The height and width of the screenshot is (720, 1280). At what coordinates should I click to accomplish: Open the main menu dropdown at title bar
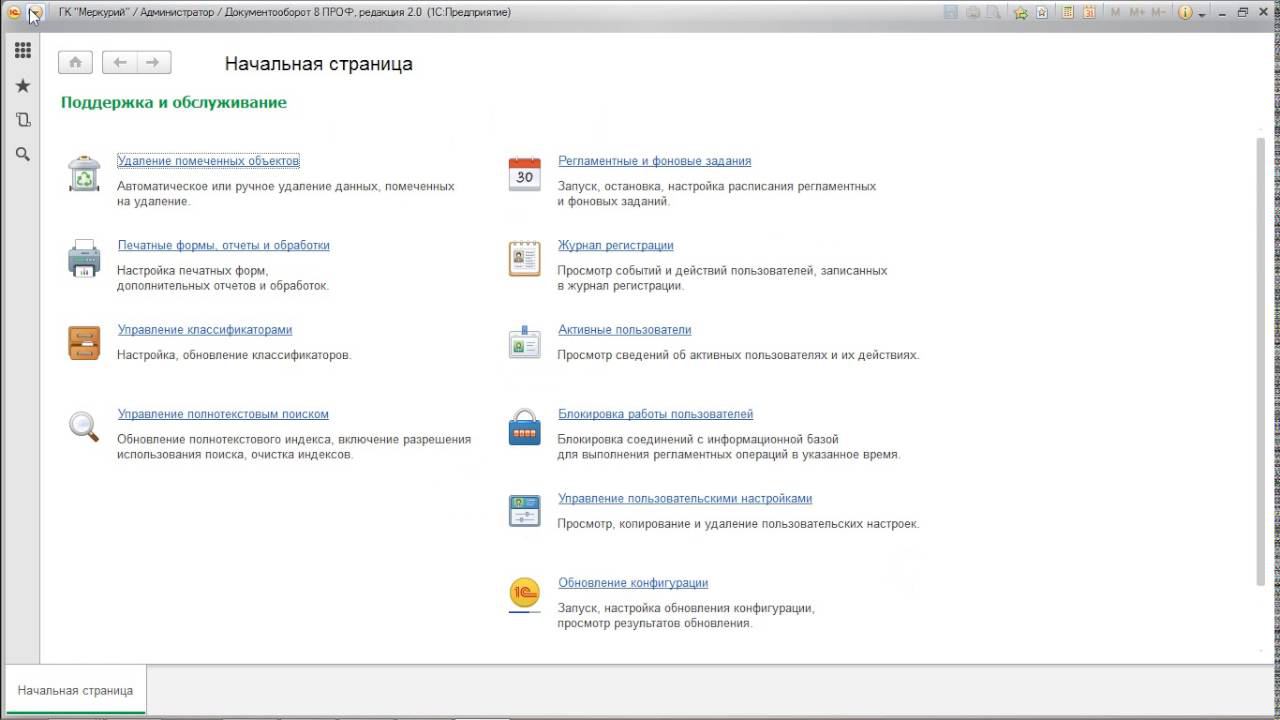35,13
